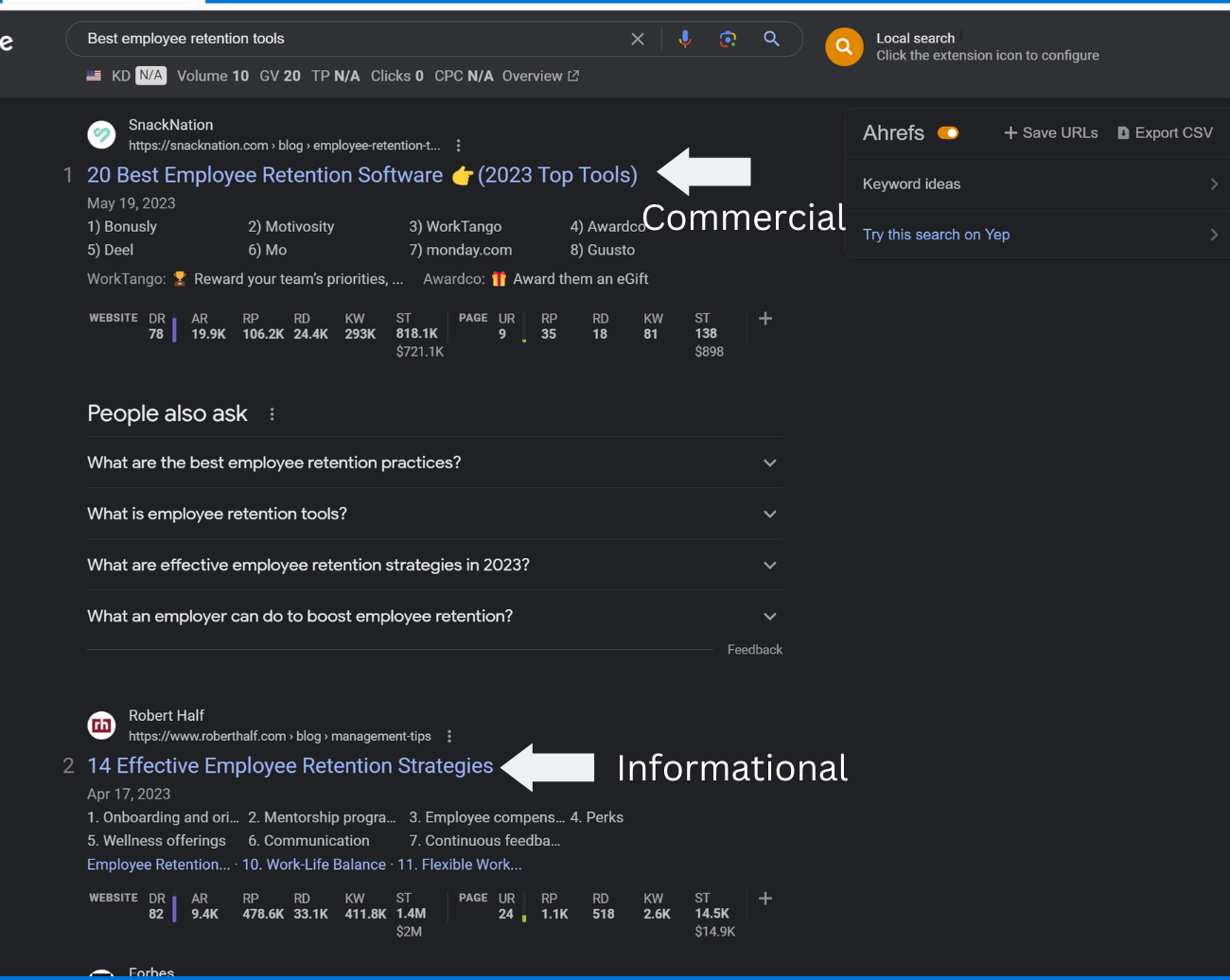The height and width of the screenshot is (980, 1230).
Task: Click the SnackNation DR 78 value
Action: click(156, 334)
